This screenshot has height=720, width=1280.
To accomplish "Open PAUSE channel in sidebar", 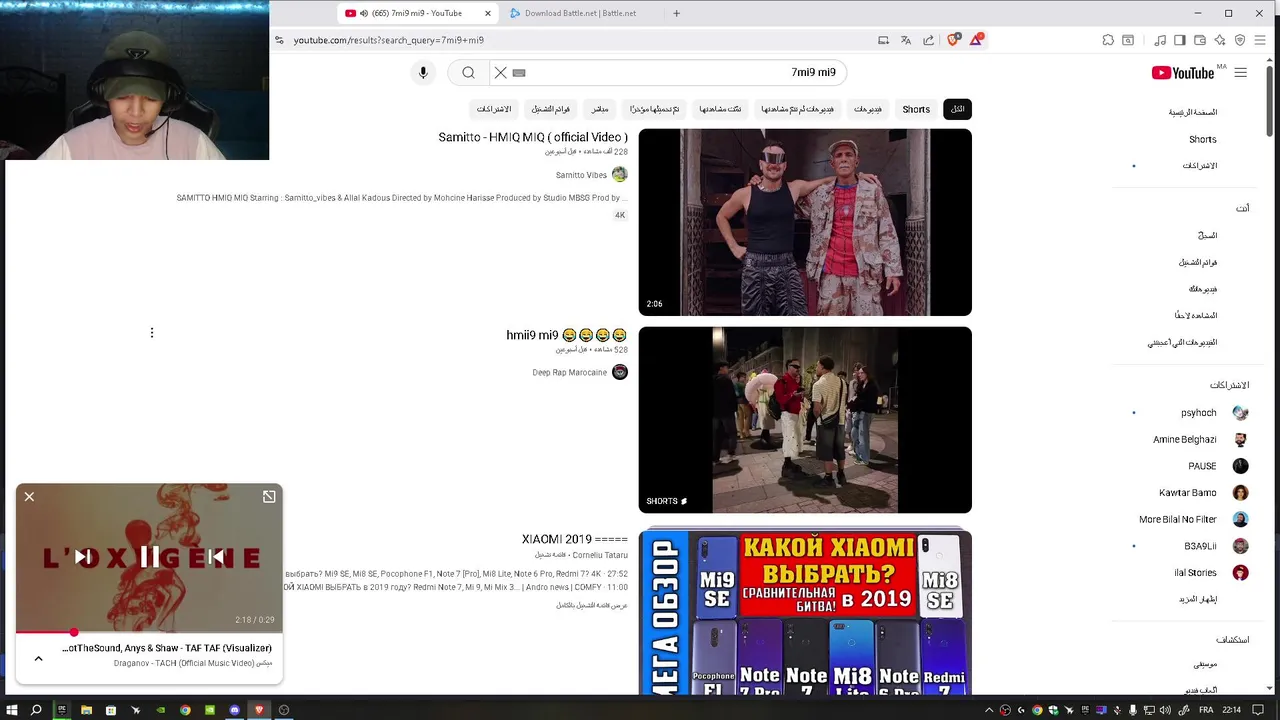I will coord(1202,466).
